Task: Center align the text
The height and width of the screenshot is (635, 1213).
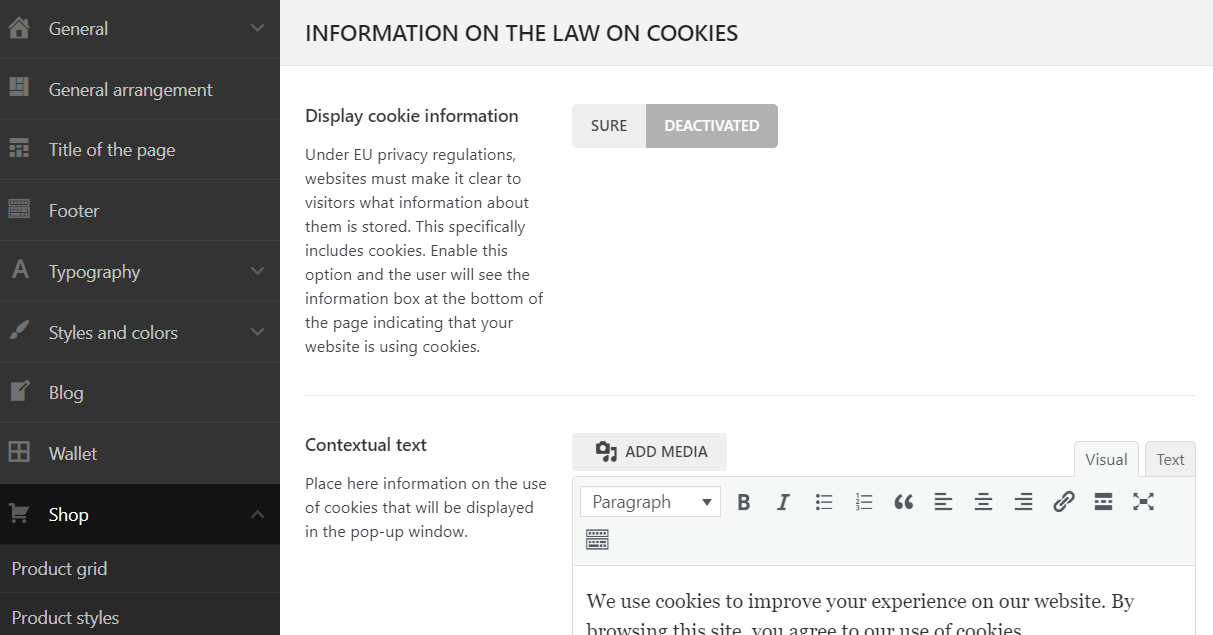Action: coord(983,502)
